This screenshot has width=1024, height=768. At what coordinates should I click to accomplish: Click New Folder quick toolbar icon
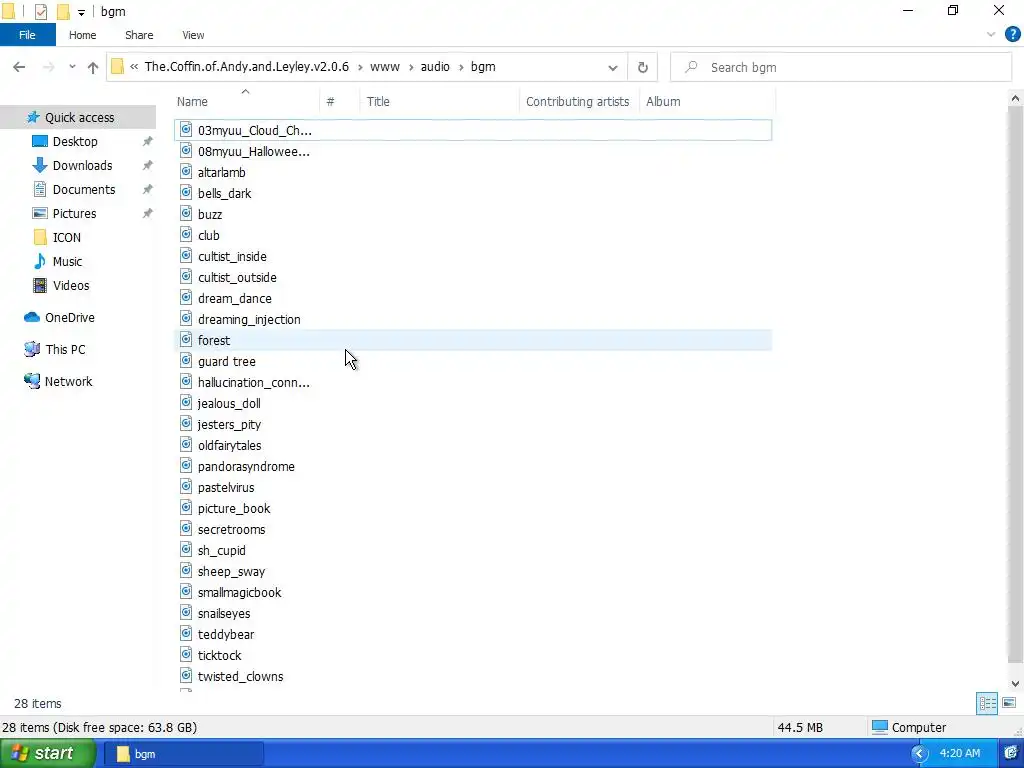(63, 12)
